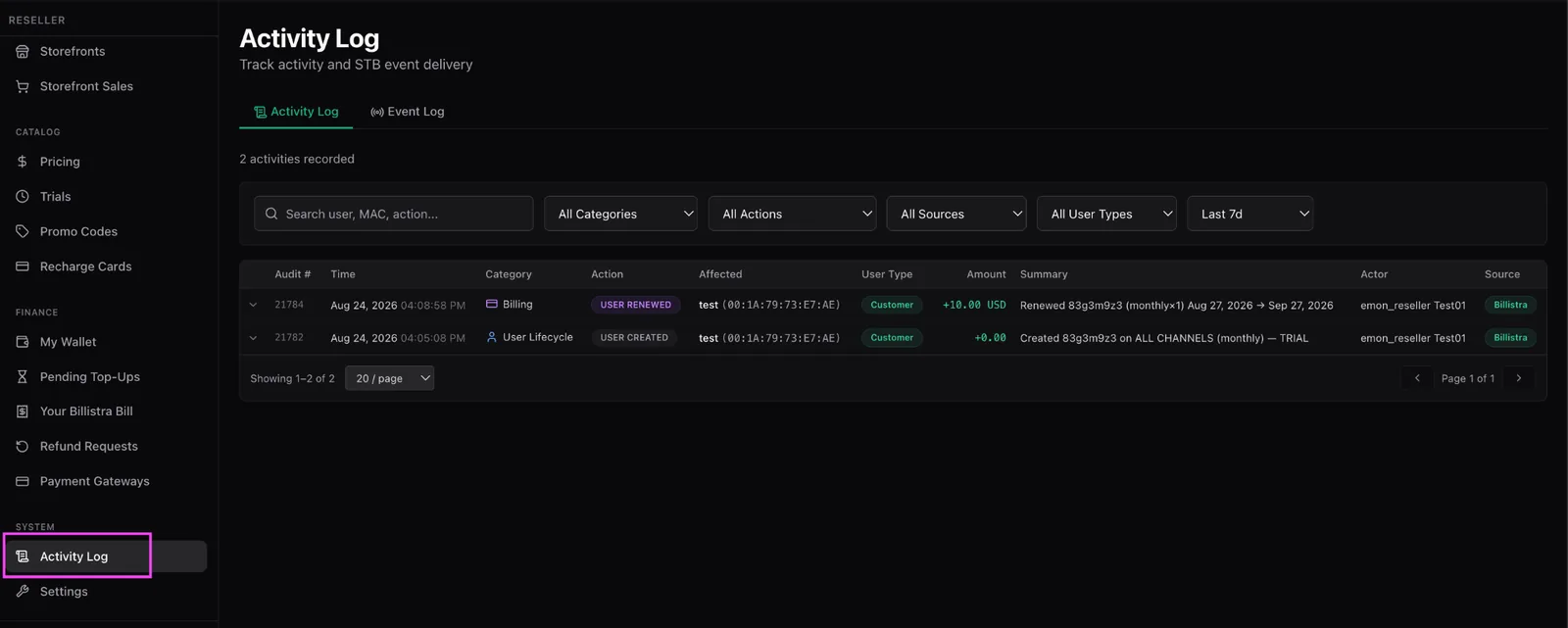Open Trials in the sidebar
The width and height of the screenshot is (1568, 628).
tap(108, 196)
